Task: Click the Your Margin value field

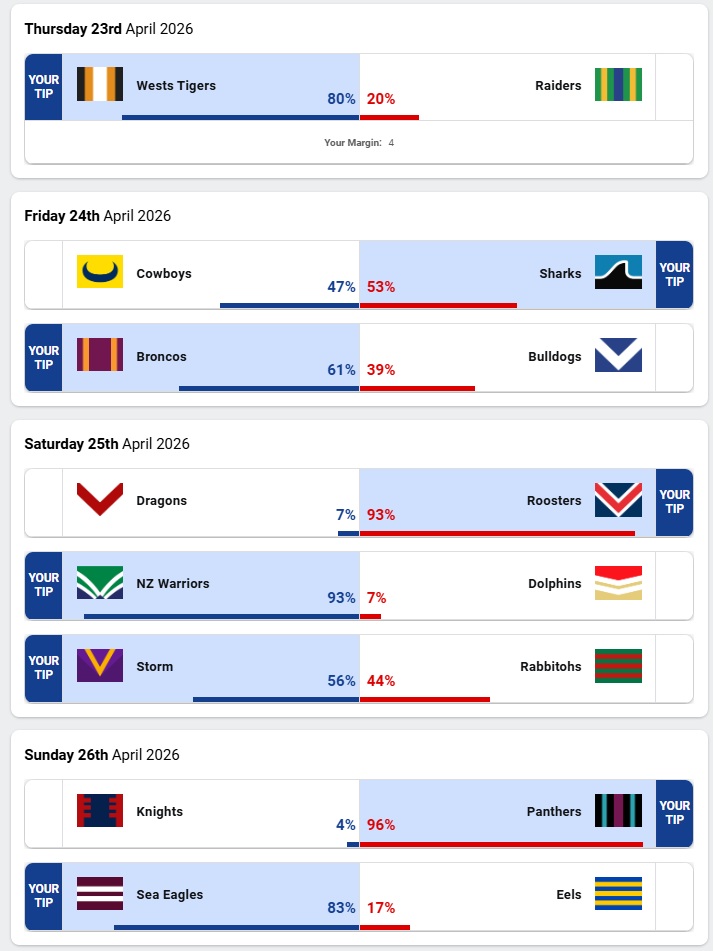Action: click(391, 143)
